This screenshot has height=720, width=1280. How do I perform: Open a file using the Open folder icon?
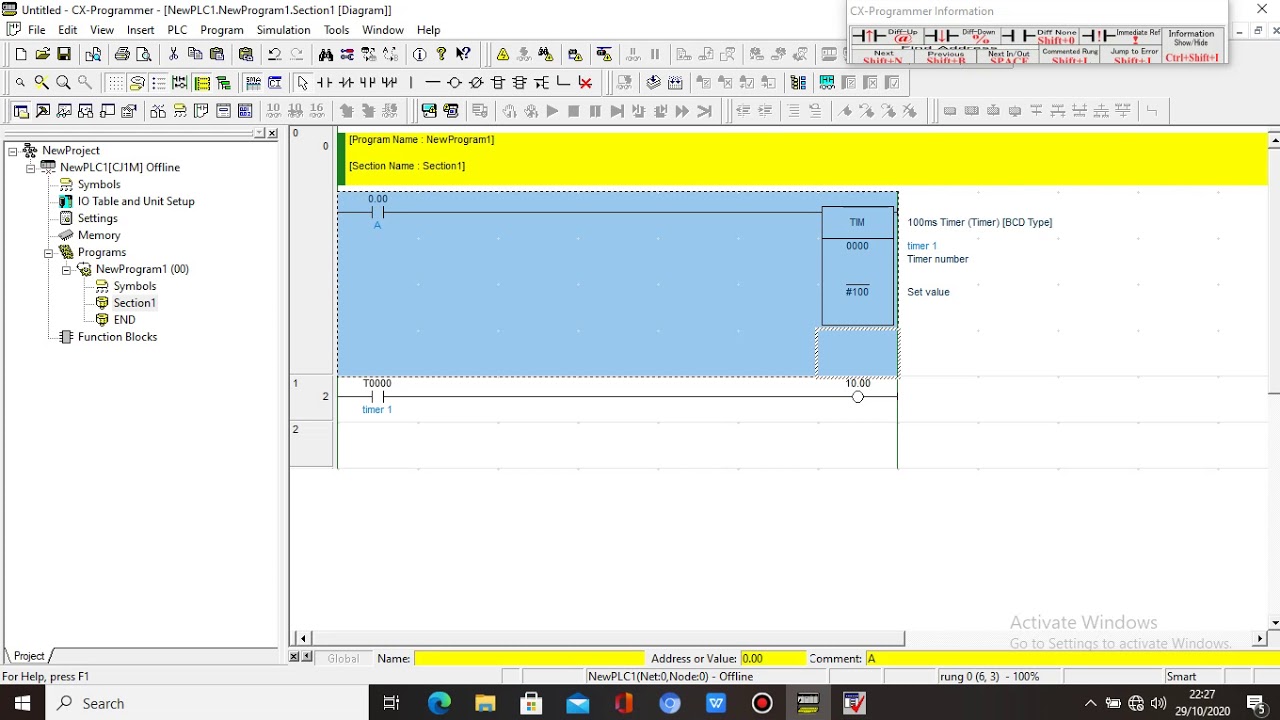42,54
